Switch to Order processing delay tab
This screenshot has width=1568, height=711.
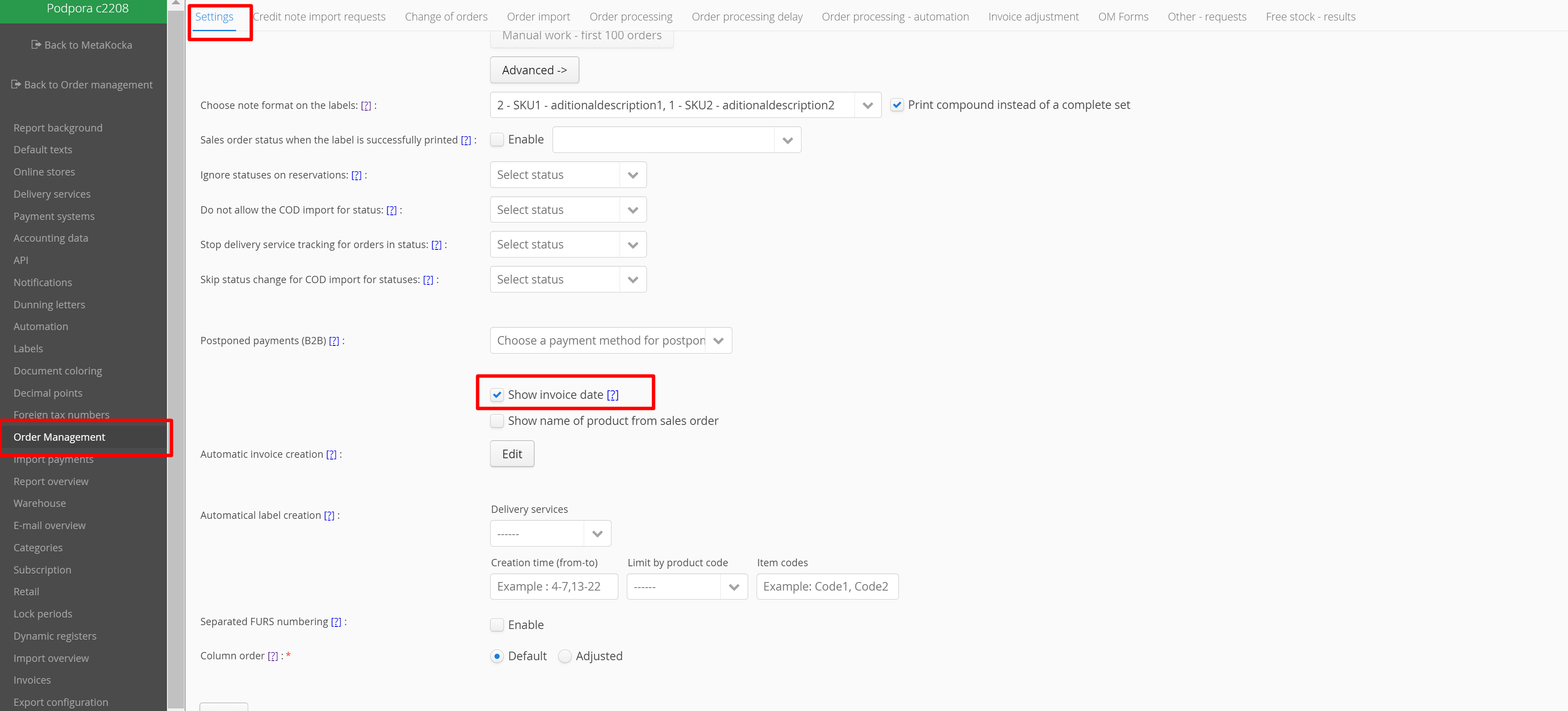[x=746, y=16]
